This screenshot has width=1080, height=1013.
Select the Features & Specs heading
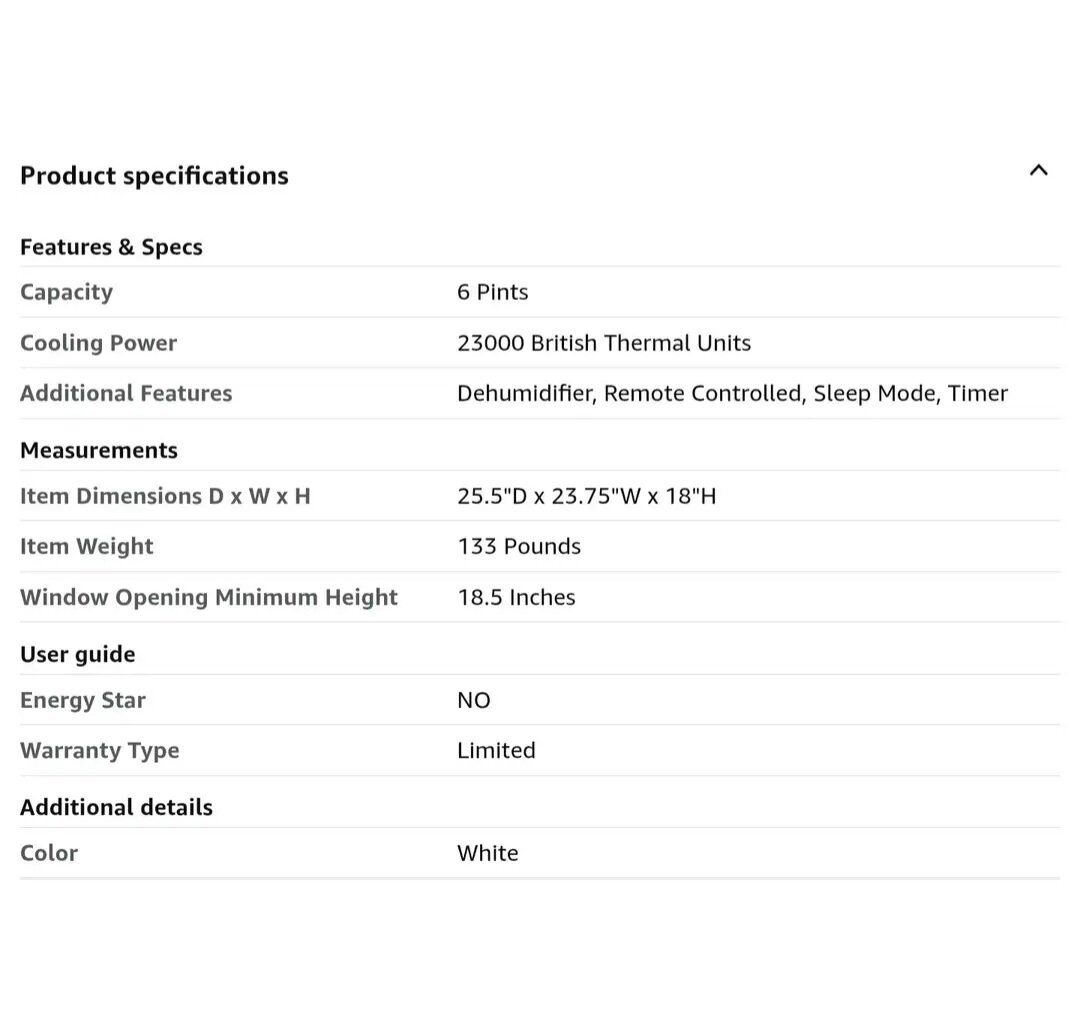coord(111,247)
